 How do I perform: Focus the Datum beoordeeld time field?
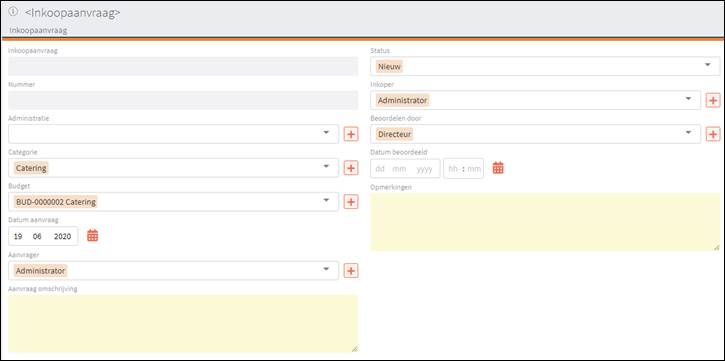tap(464, 169)
